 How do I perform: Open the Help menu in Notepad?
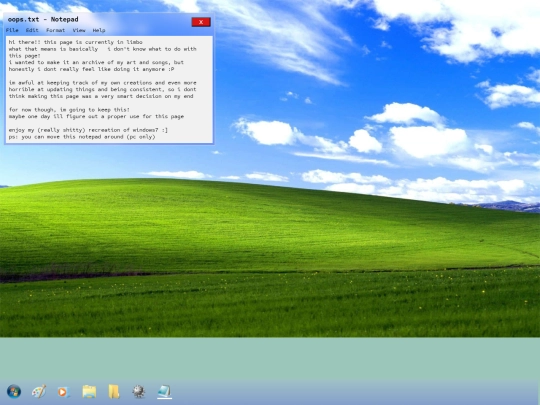point(99,30)
